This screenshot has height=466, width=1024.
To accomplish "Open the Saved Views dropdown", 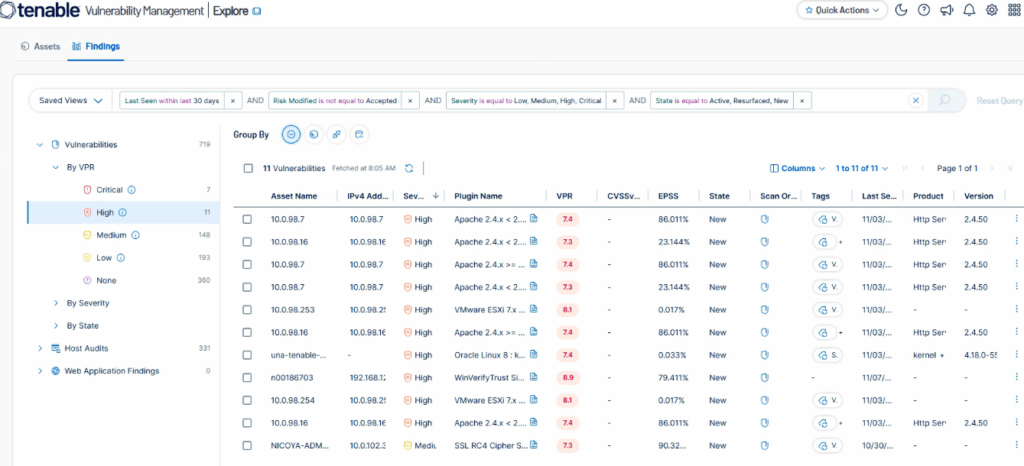I will click(70, 101).
